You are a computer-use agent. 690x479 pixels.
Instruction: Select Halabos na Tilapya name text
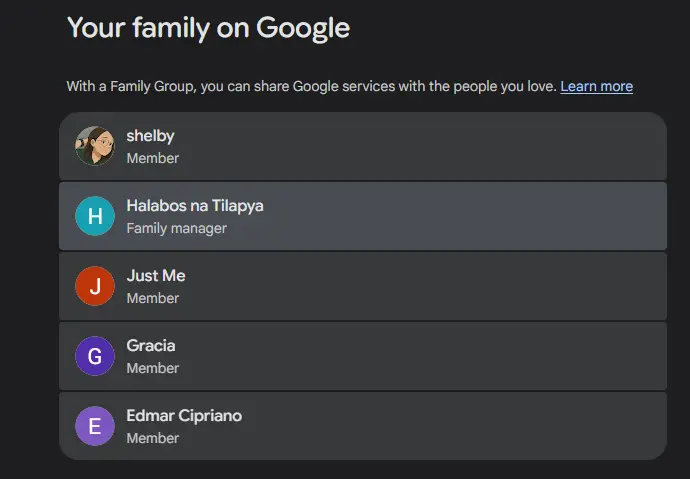(x=195, y=206)
